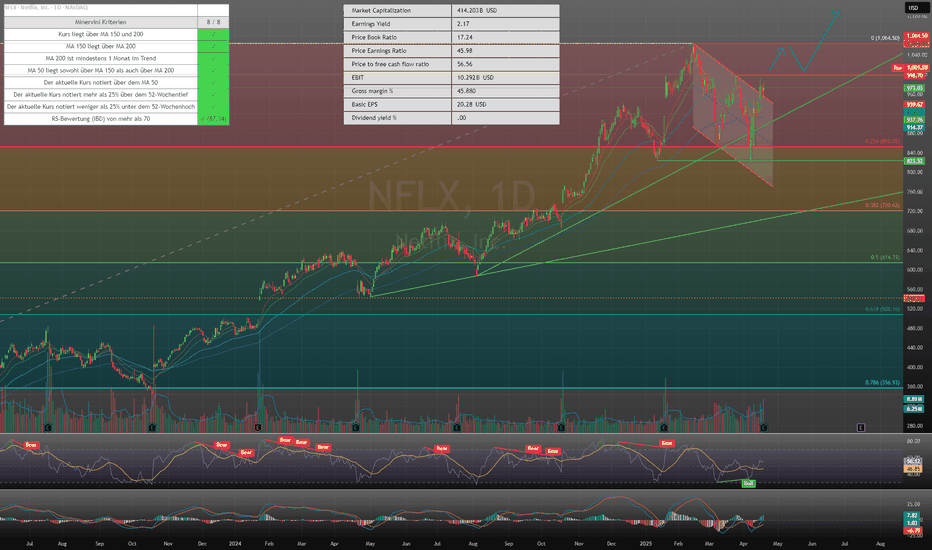This screenshot has width=932, height=550.
Task: Click the EBIT value 10.292B USD
Action: 505,77
